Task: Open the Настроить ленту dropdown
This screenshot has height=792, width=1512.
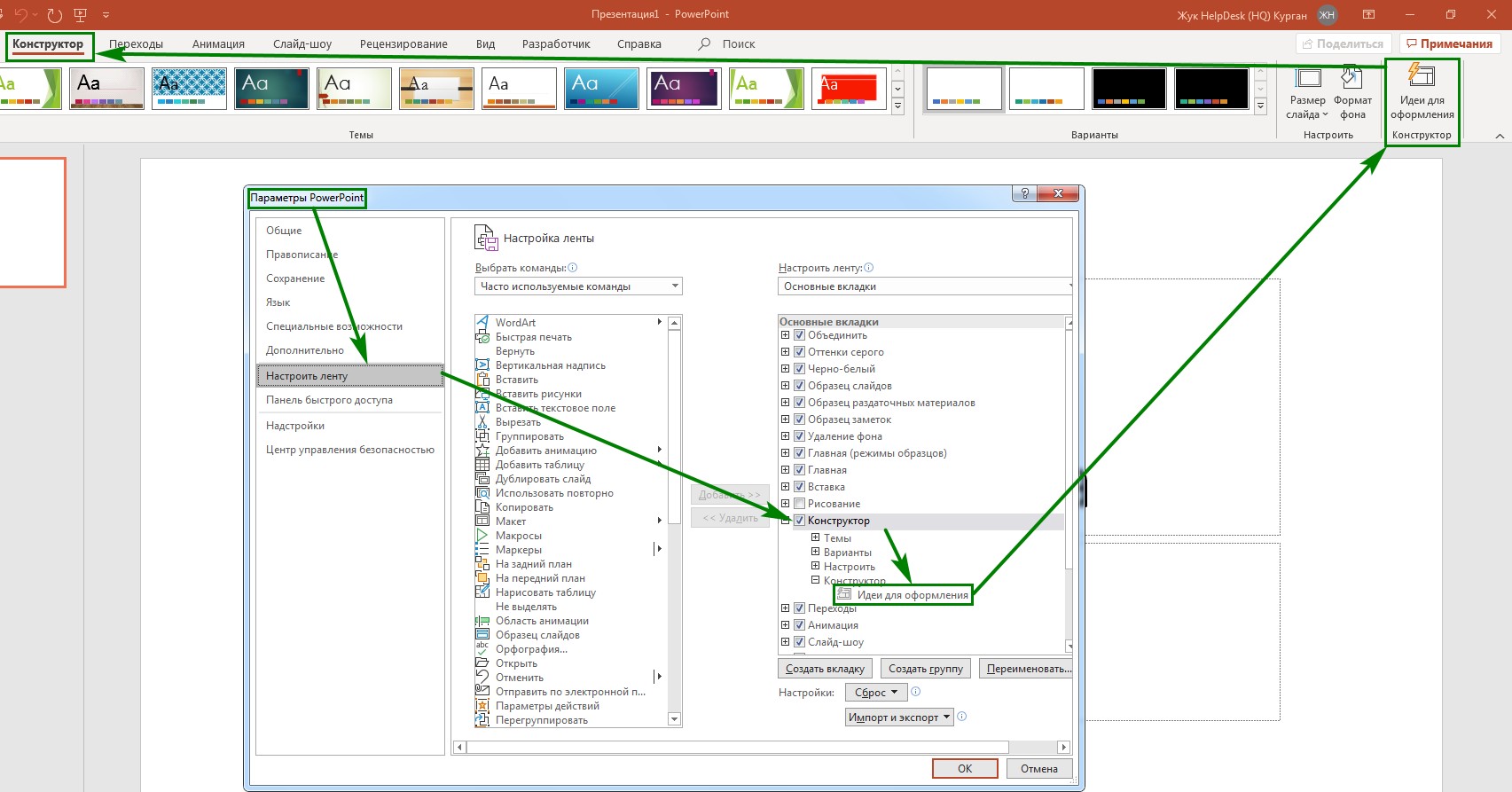Action: pos(926,286)
